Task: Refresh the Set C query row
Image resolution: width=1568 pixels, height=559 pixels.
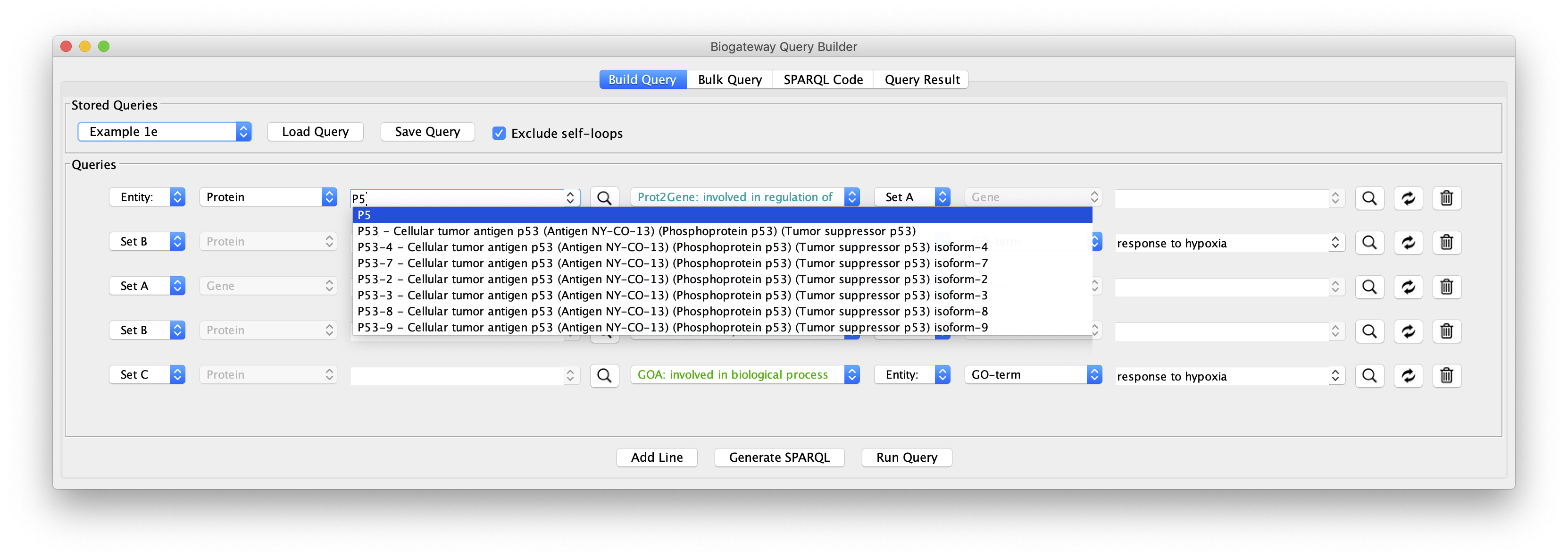Action: point(1408,376)
